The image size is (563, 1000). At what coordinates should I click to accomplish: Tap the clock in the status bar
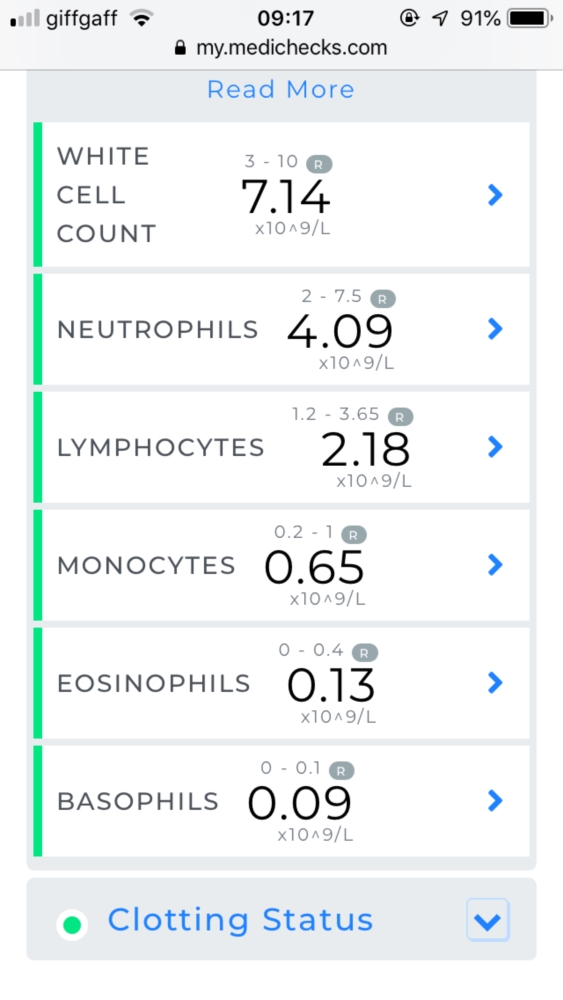coord(286,18)
